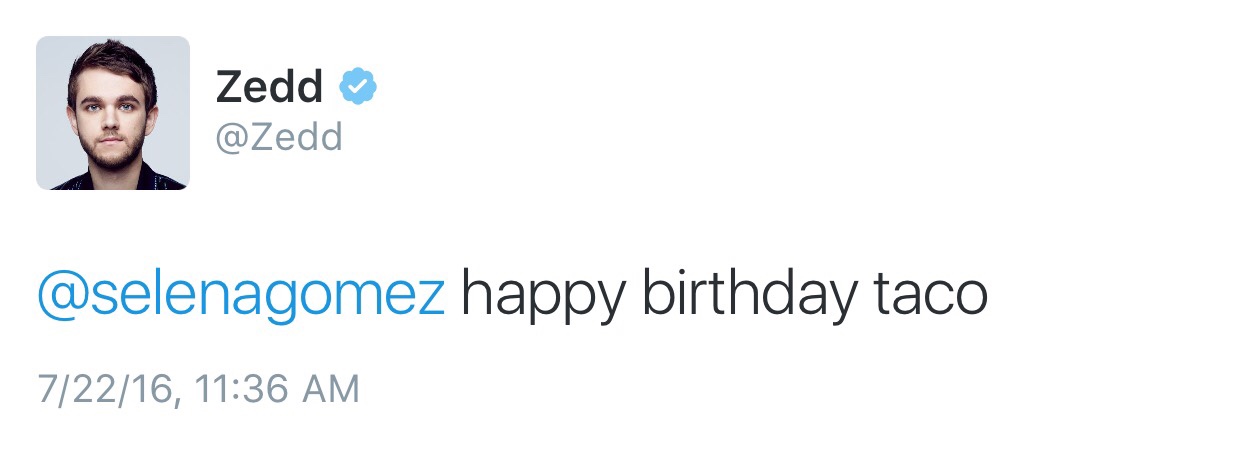1242x450 pixels.
Task: Click the blue verified badge
Action: [358, 88]
